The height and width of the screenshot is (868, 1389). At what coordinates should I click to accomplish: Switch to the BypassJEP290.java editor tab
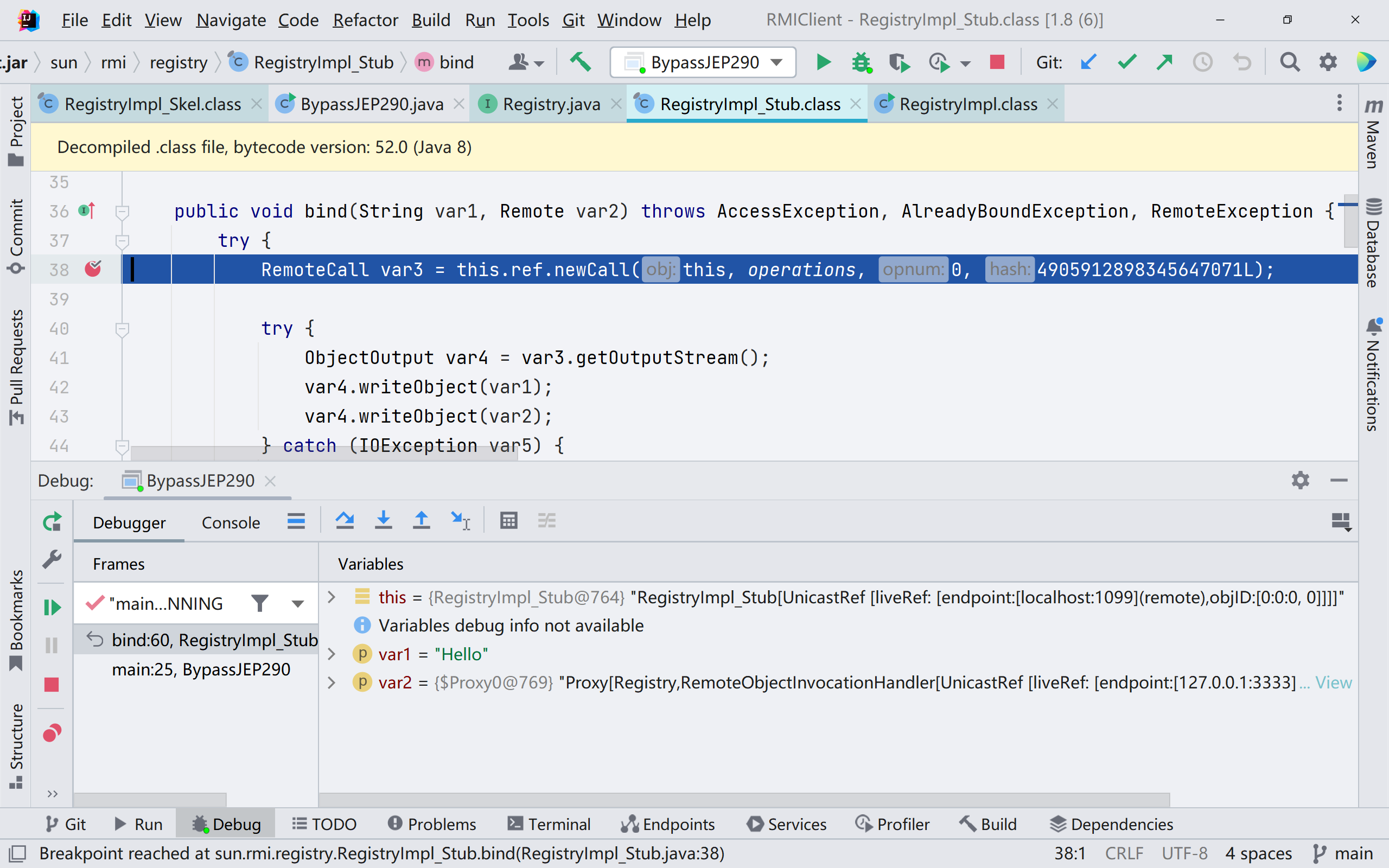click(x=371, y=104)
